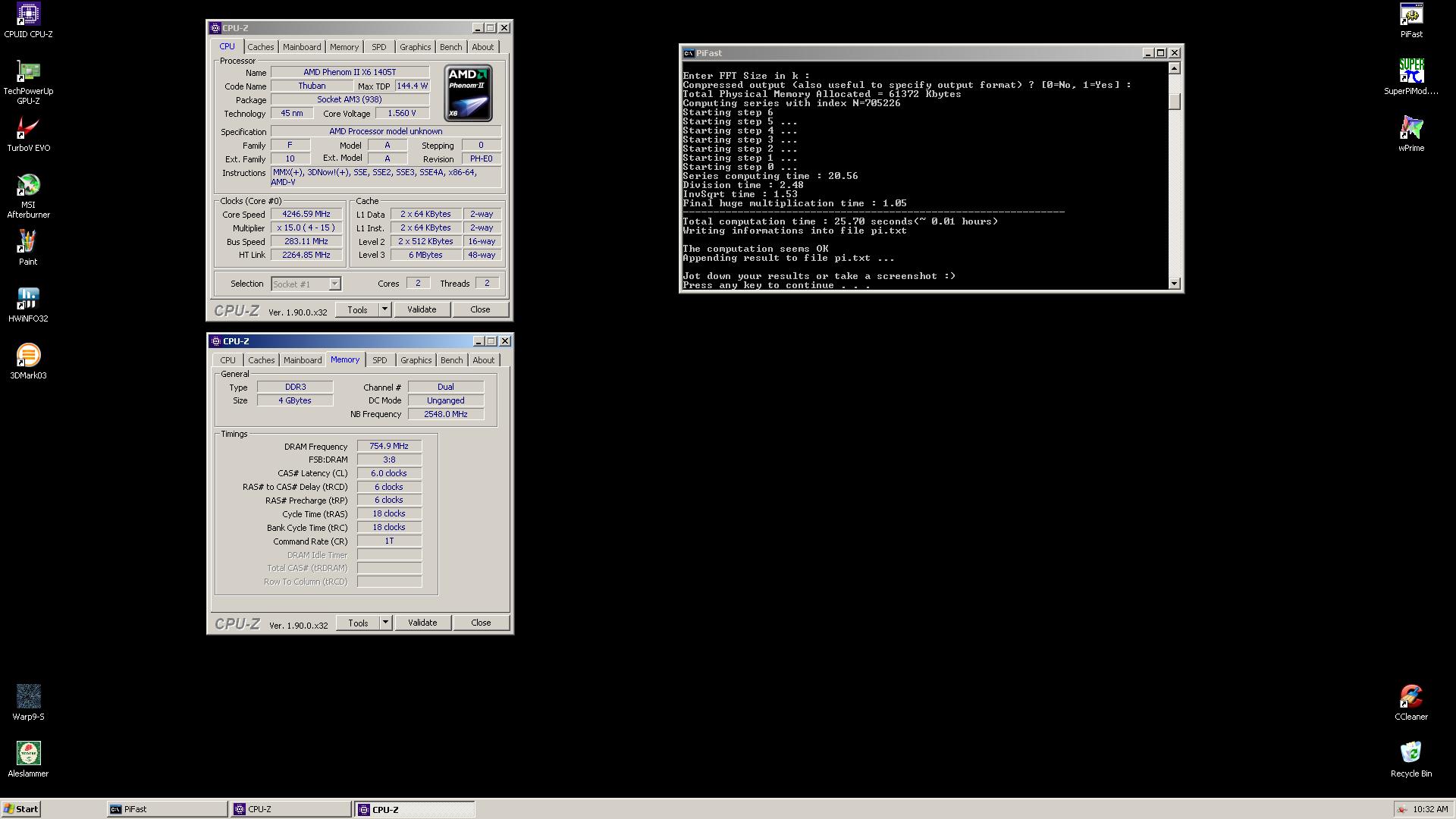The image size is (1456, 819).
Task: Open Bench tab in bottom CPU-Z window
Action: click(x=451, y=360)
